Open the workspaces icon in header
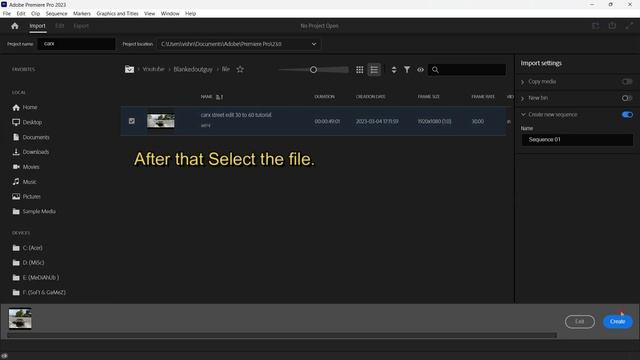 596,26
